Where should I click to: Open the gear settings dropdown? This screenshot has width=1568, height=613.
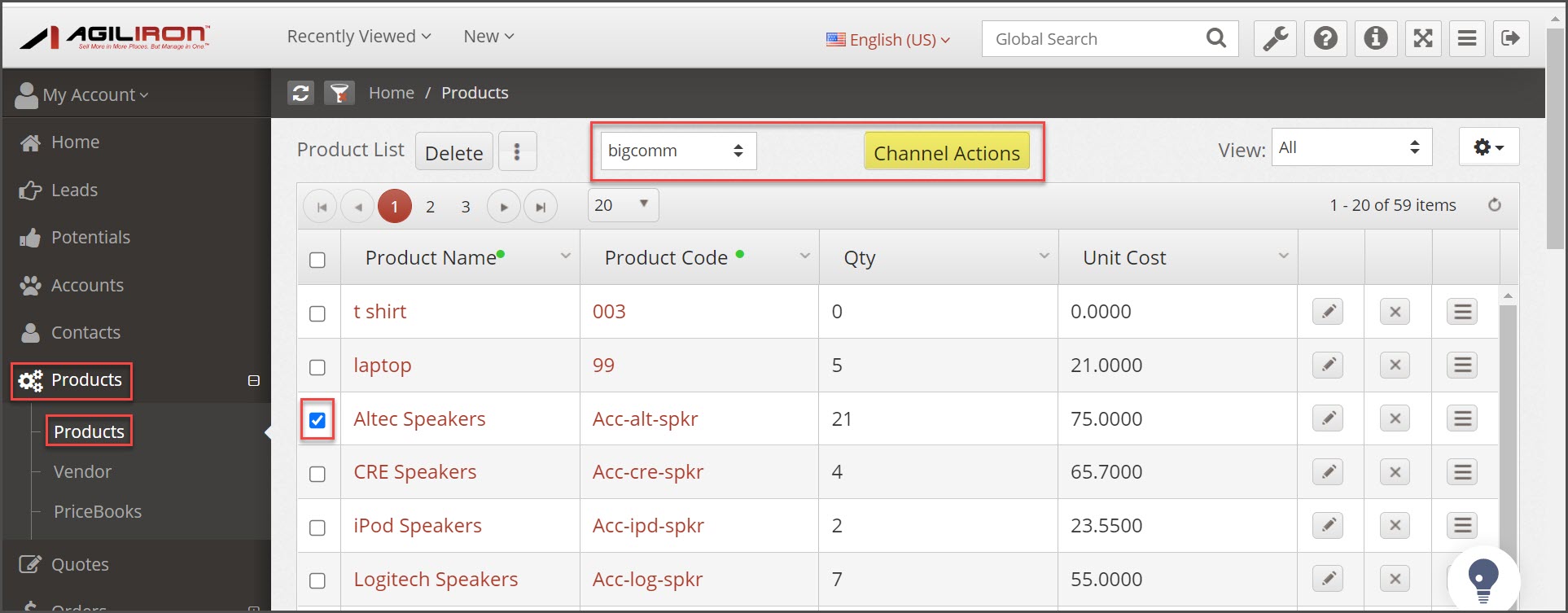click(1489, 147)
